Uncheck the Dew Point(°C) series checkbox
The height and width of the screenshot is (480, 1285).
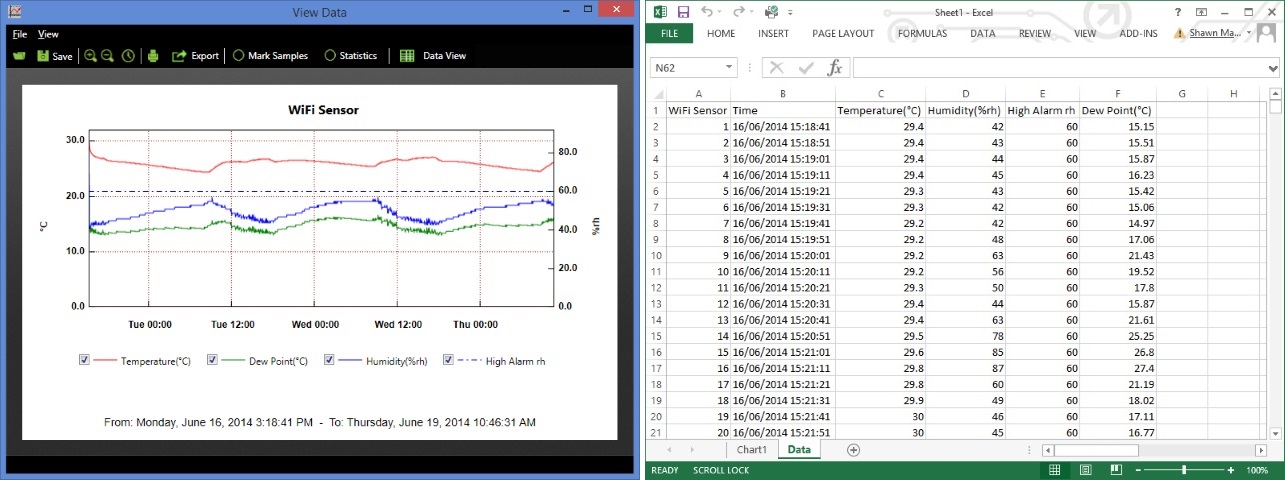point(212,360)
